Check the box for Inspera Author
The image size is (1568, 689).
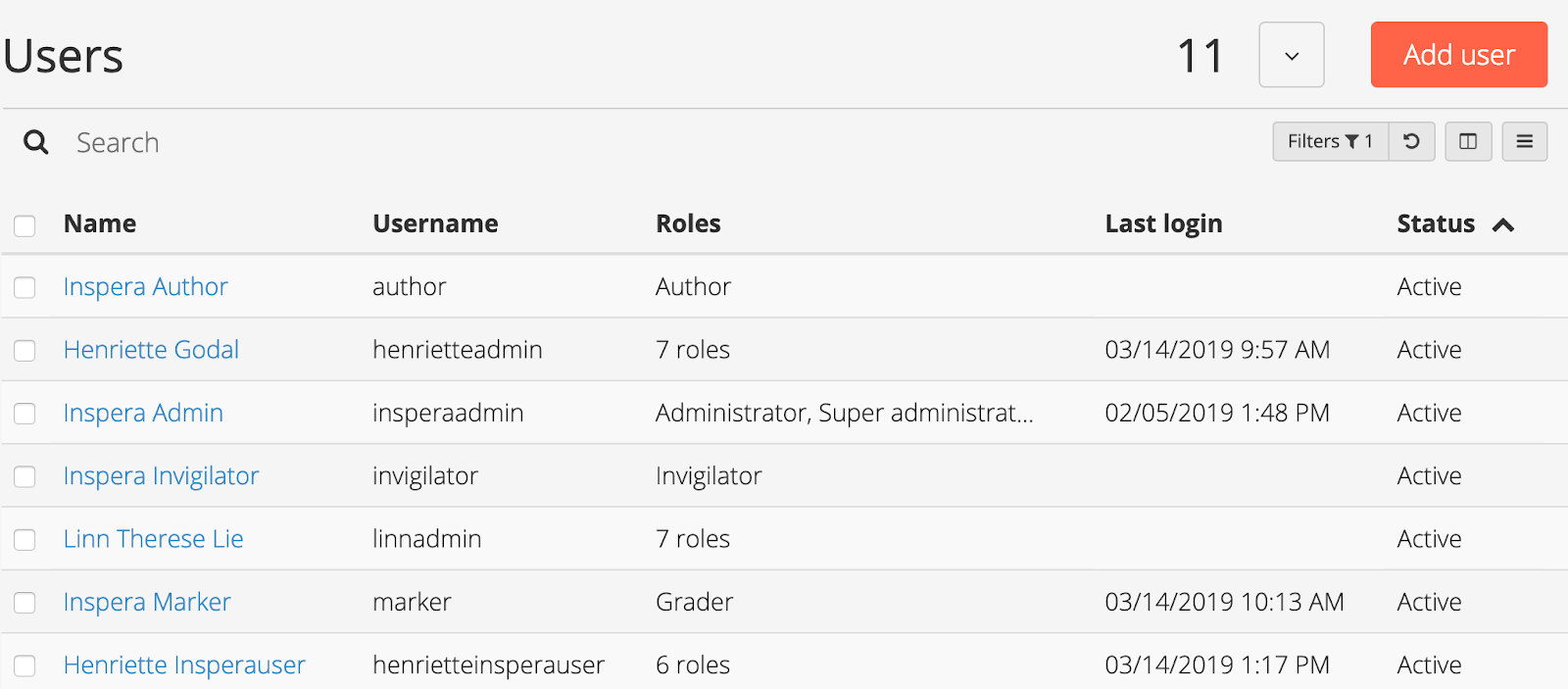24,287
